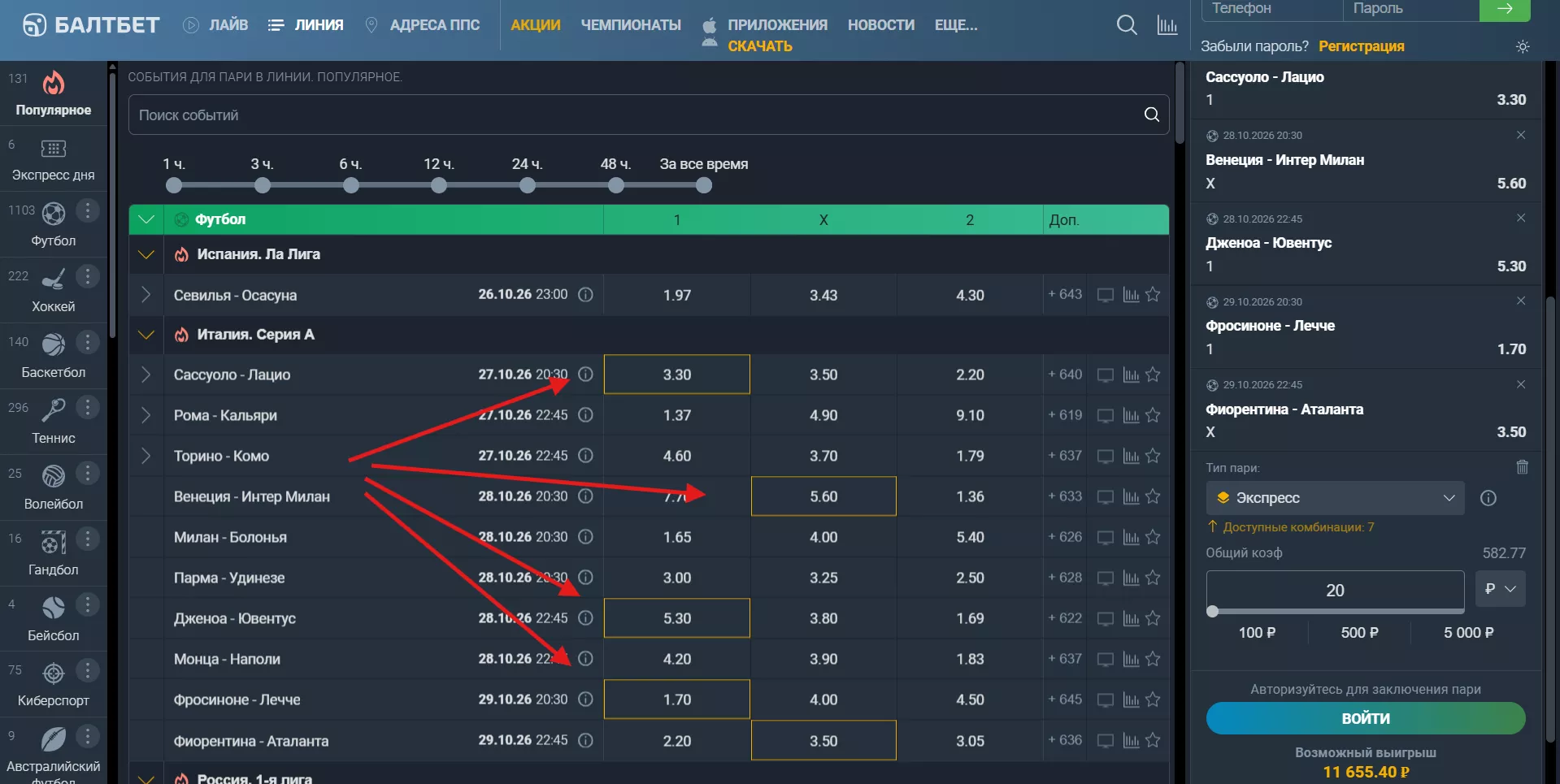Collapse Испания. Ла Лига league
Image resolution: width=1560 pixels, height=784 pixels.
click(146, 254)
